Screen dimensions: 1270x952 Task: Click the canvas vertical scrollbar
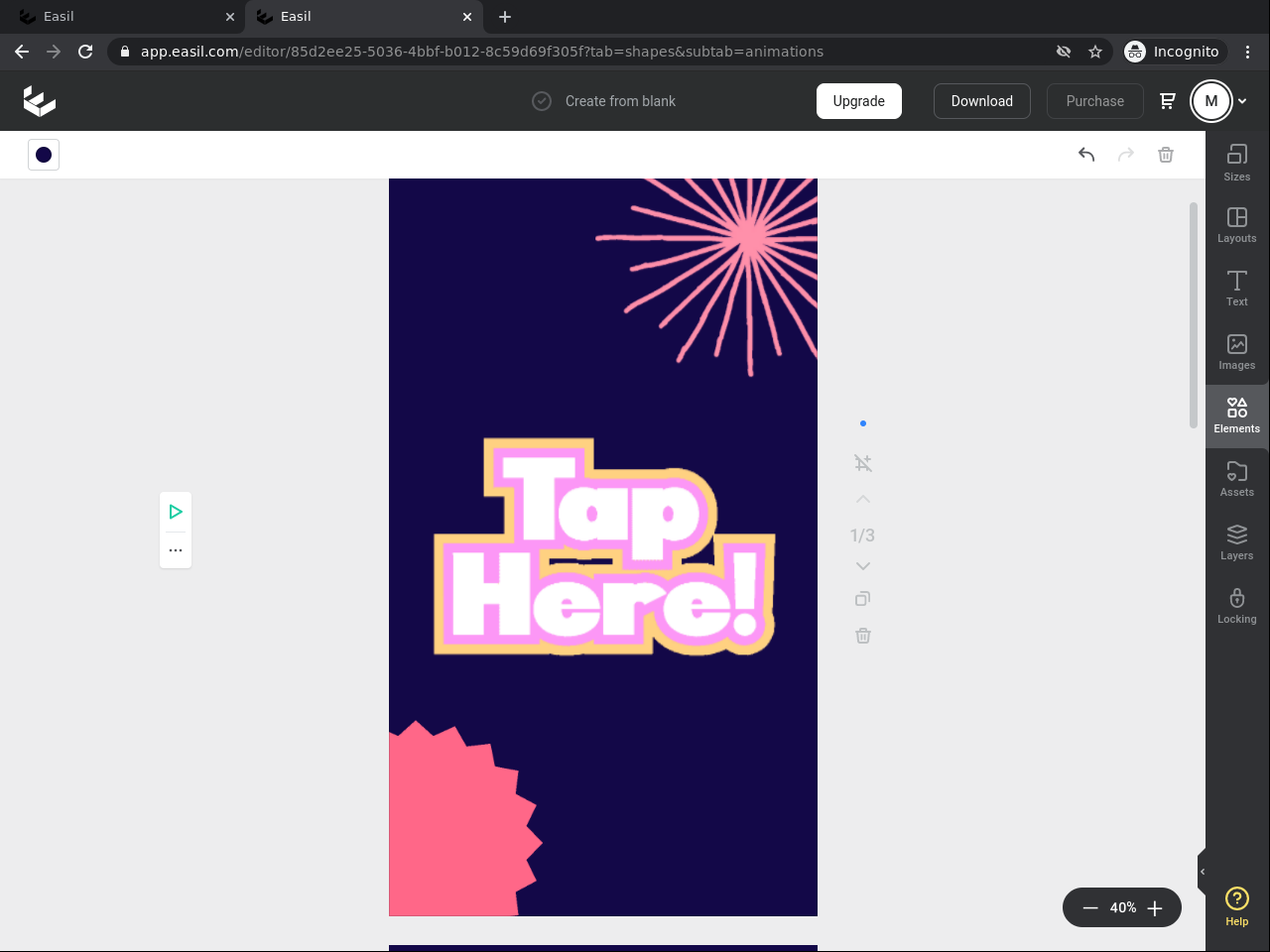pos(1194,314)
